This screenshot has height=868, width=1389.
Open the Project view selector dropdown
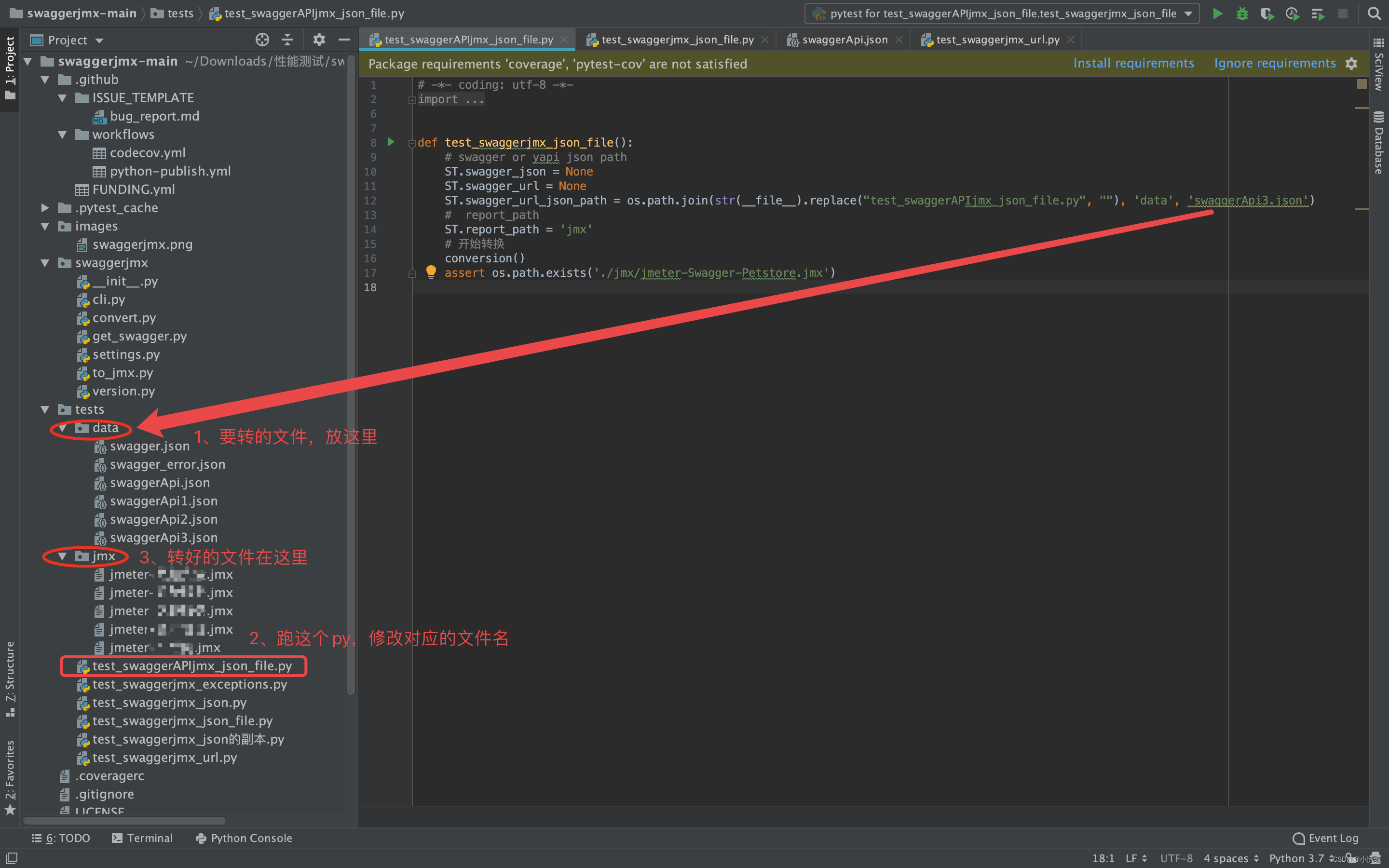click(x=68, y=40)
